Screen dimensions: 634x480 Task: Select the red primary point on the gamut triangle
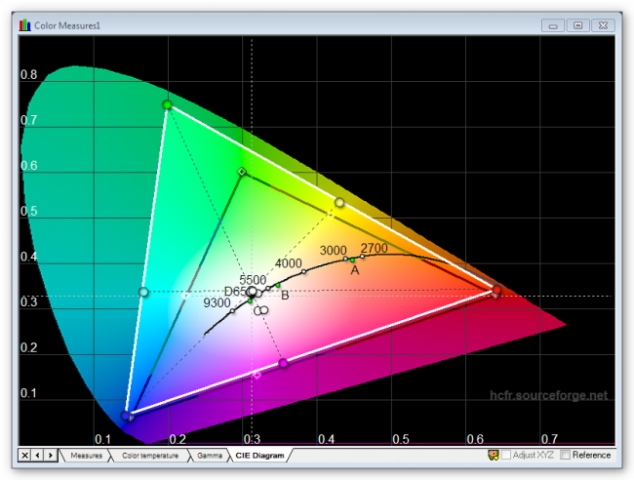point(496,291)
